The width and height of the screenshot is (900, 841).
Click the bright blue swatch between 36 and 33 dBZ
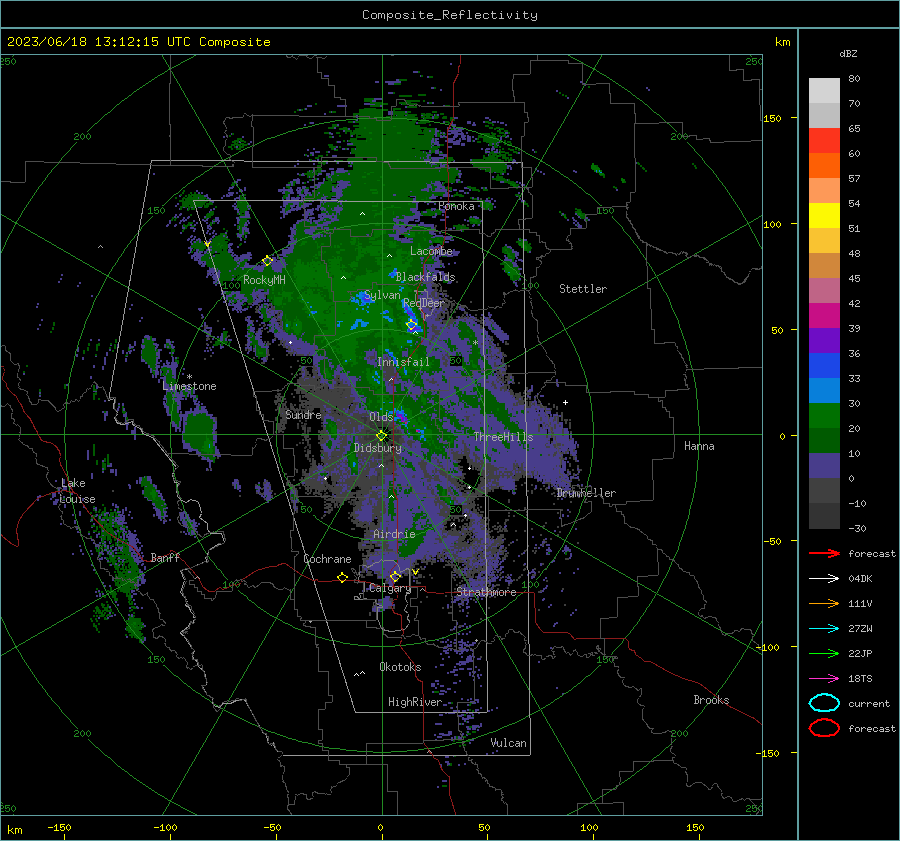pyautogui.click(x=824, y=366)
